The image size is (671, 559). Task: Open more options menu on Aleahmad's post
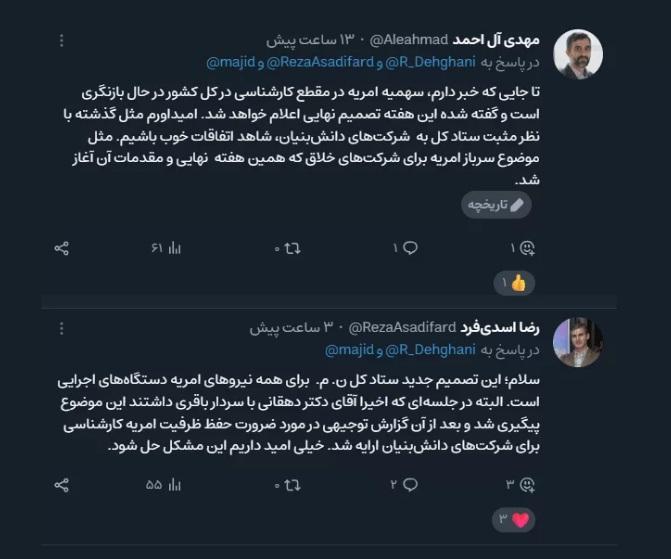pos(62,40)
